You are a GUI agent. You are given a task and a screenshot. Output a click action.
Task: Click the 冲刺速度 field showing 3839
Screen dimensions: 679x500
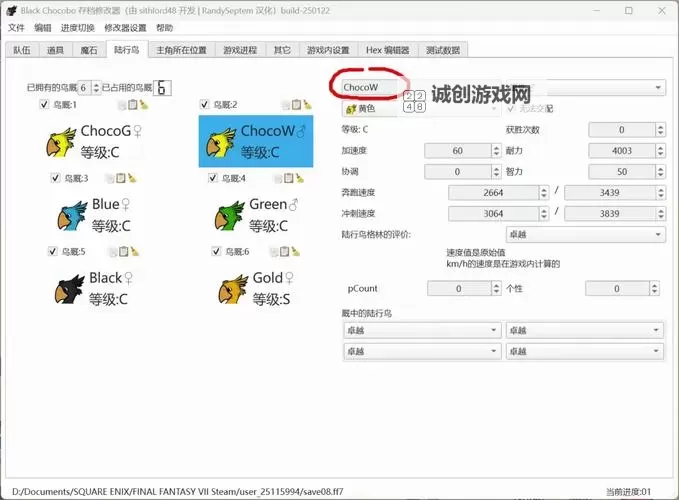coord(610,213)
